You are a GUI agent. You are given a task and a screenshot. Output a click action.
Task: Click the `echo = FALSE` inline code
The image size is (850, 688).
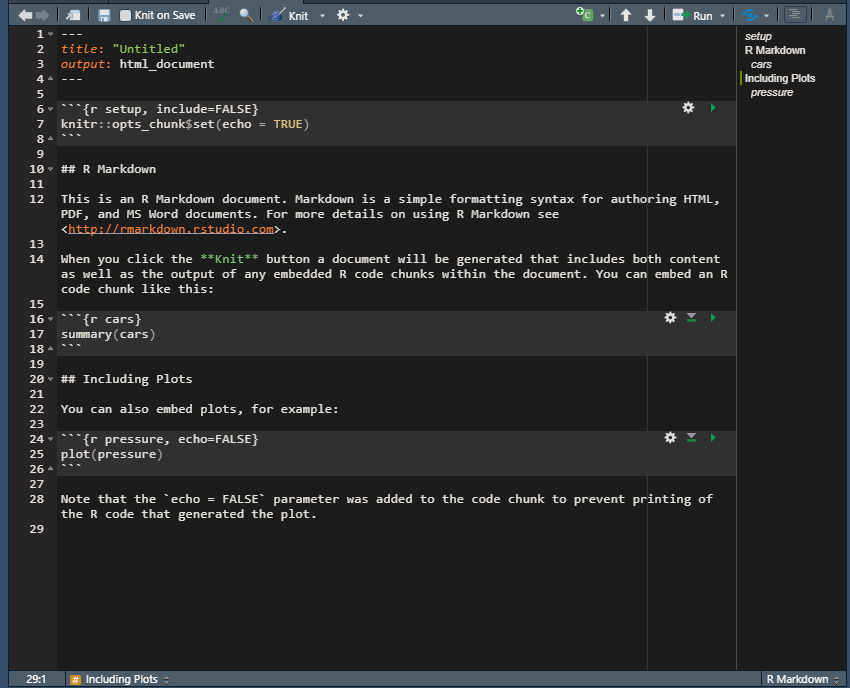click(x=215, y=499)
